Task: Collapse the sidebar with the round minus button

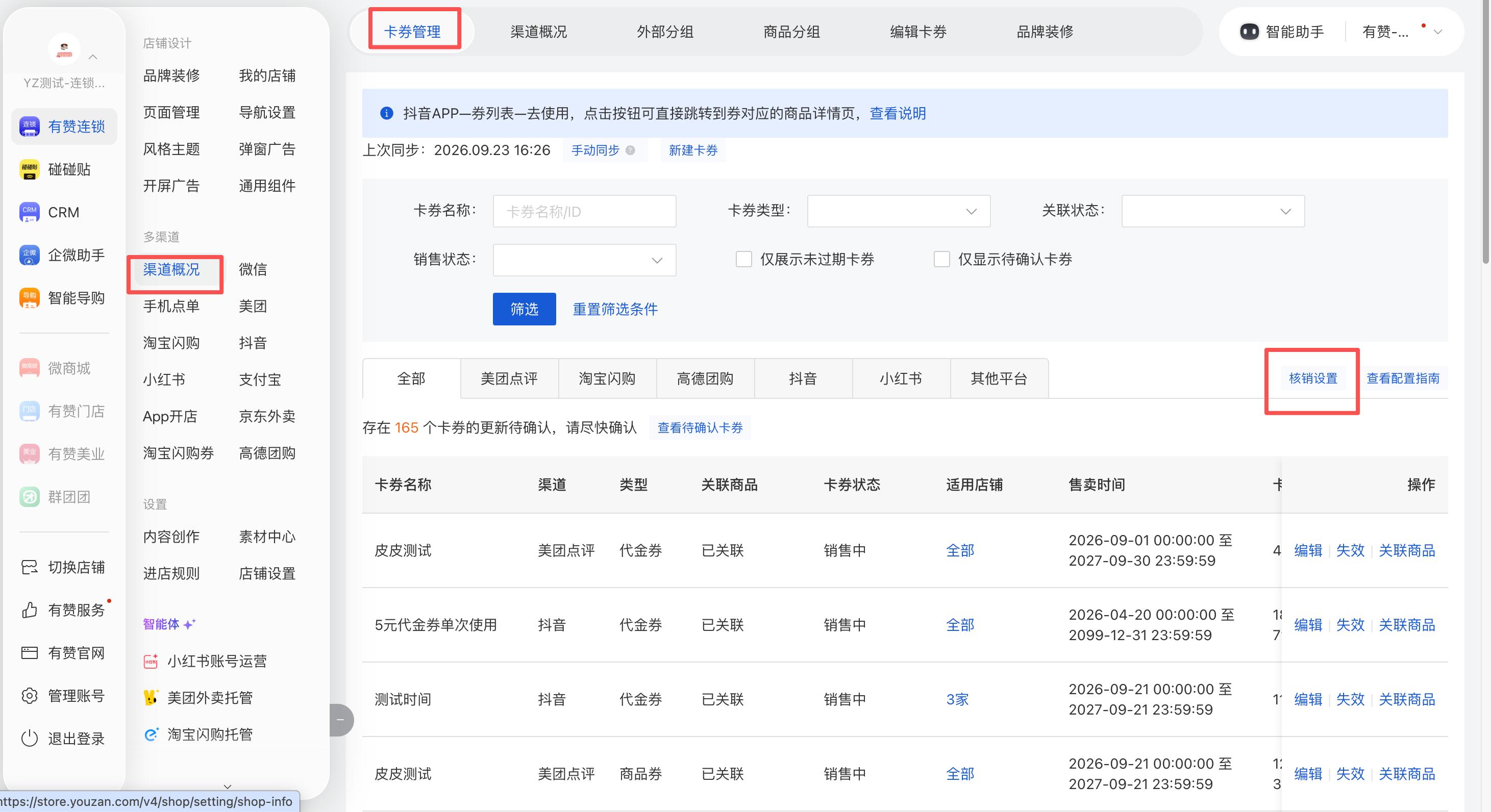Action: coord(340,720)
